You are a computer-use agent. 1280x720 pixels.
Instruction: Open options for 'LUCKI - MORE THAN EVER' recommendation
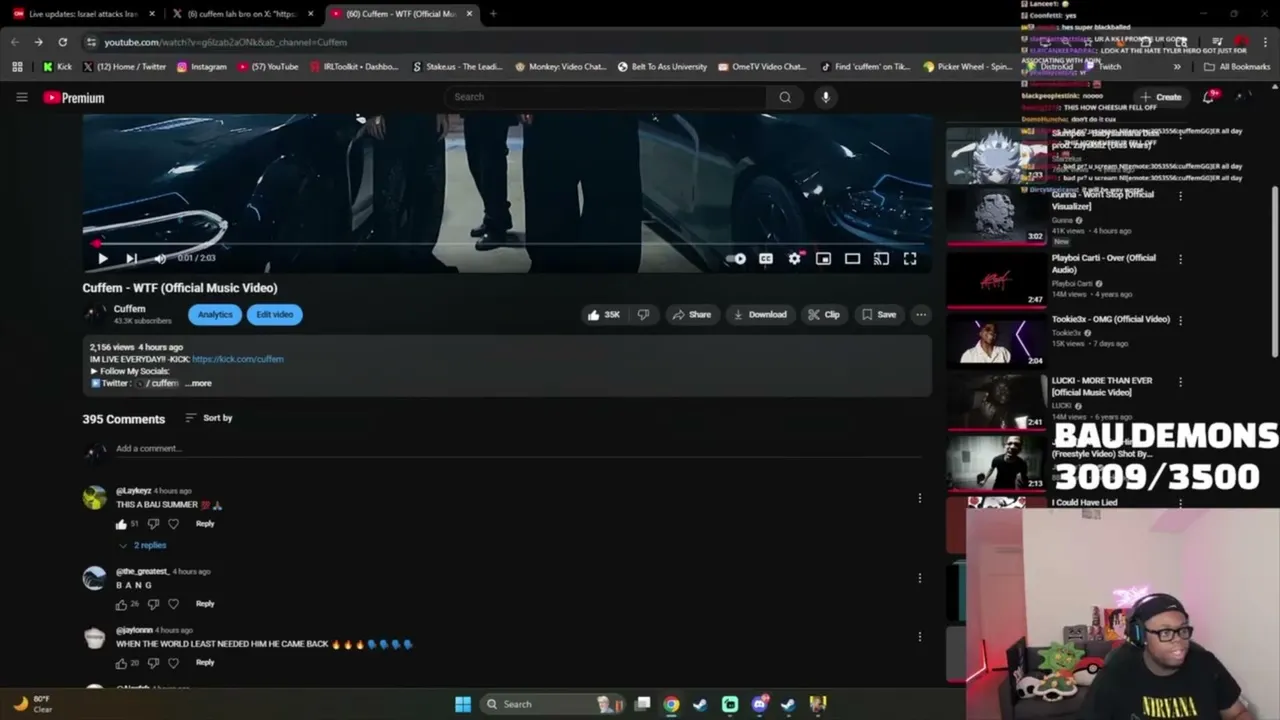pyautogui.click(x=1180, y=382)
